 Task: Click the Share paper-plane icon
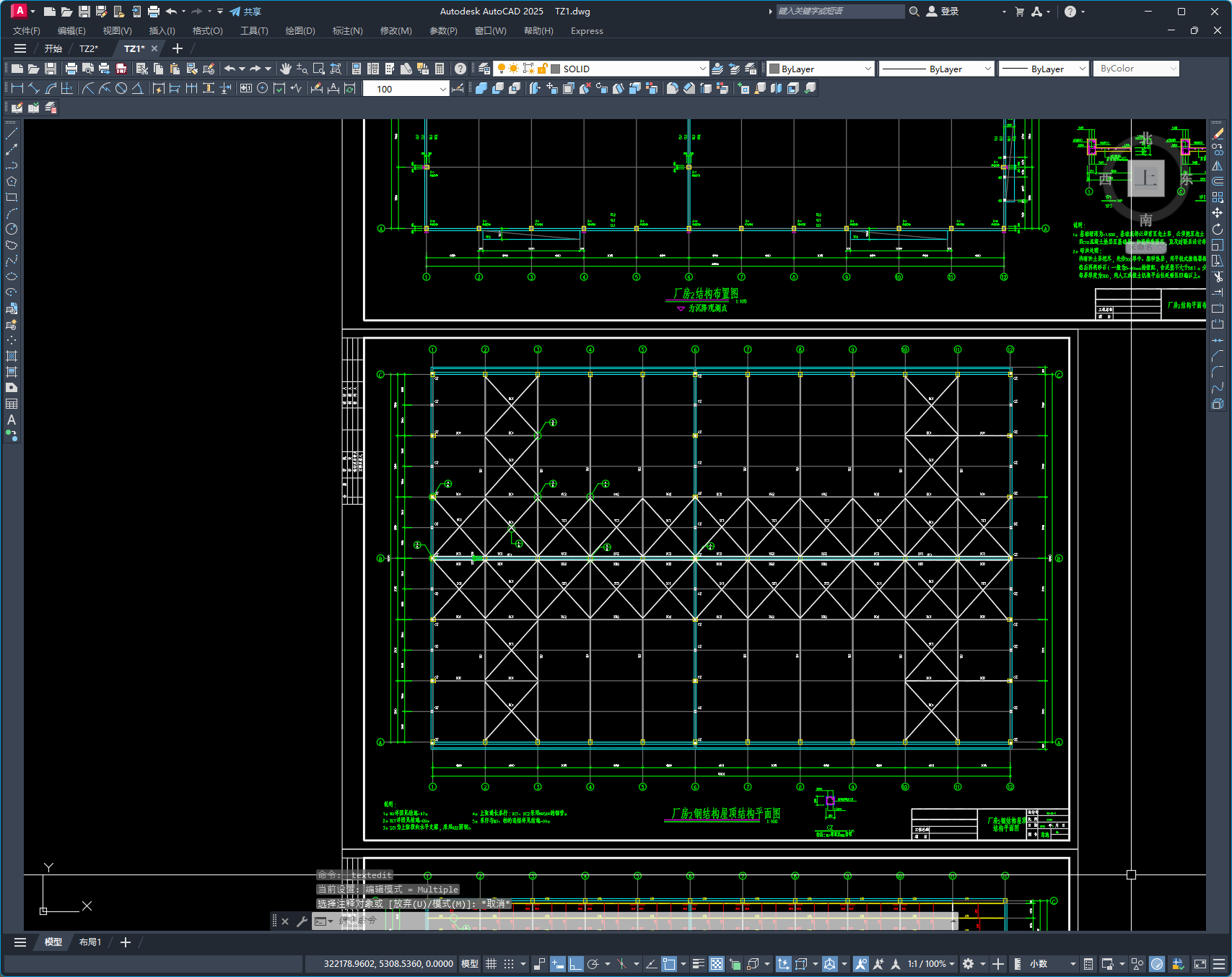coord(235,12)
